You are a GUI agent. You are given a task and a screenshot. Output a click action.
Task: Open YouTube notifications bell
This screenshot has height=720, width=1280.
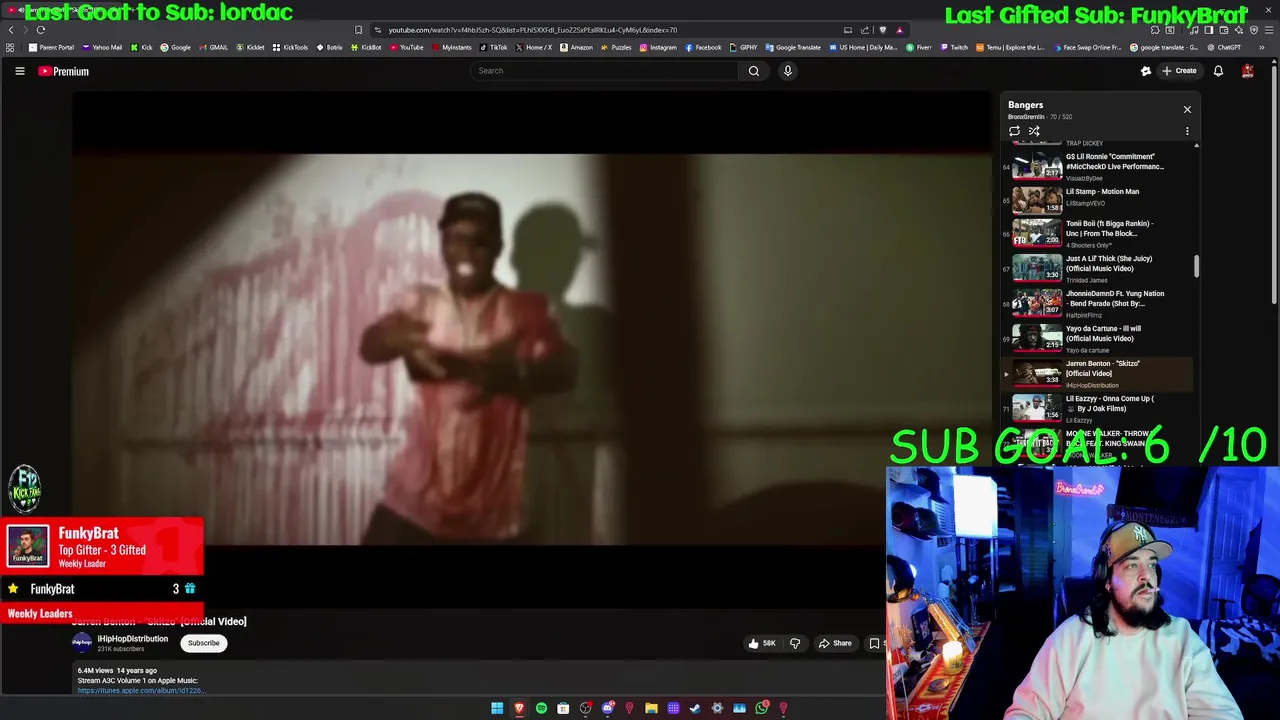point(1218,71)
